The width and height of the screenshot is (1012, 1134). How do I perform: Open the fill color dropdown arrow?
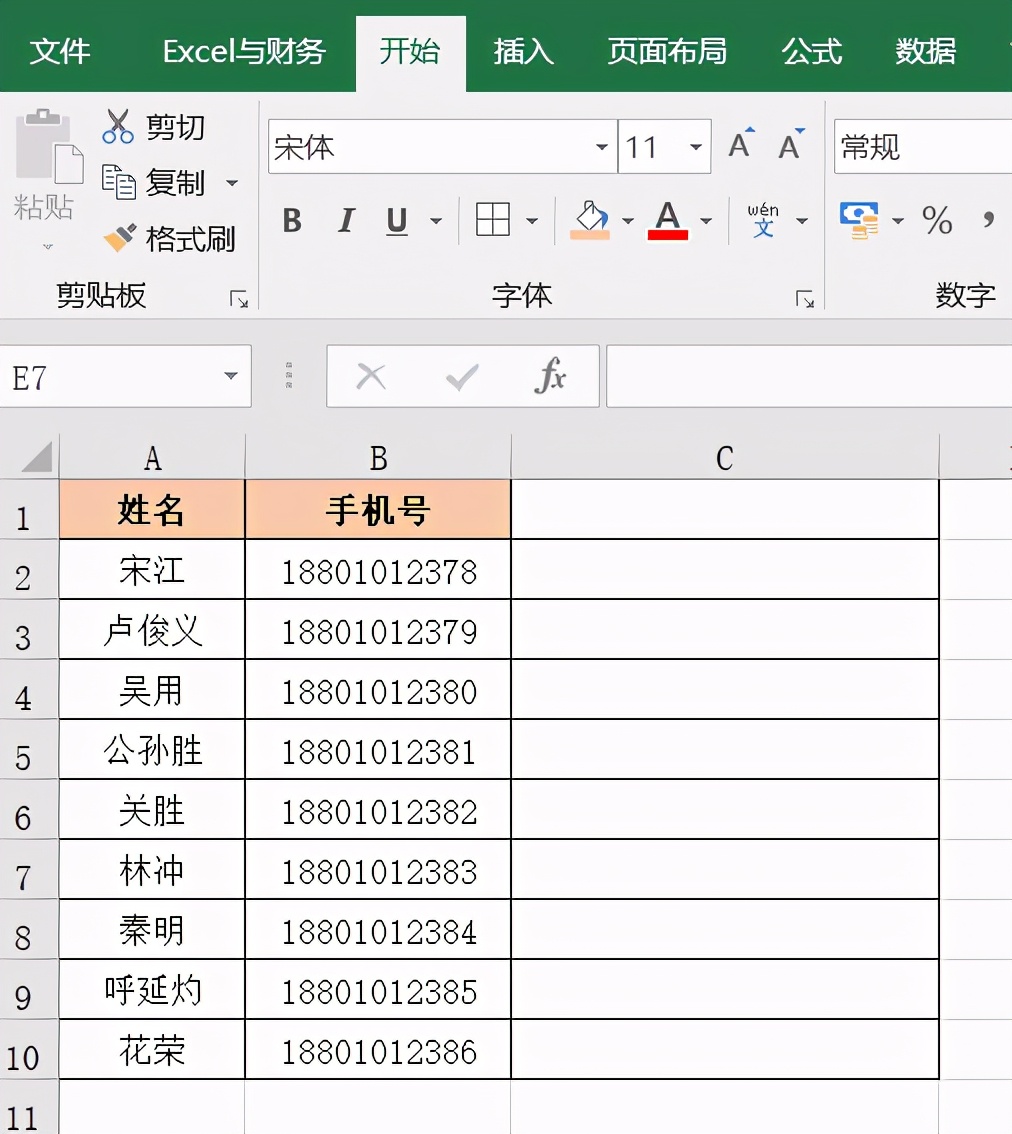[x=627, y=222]
